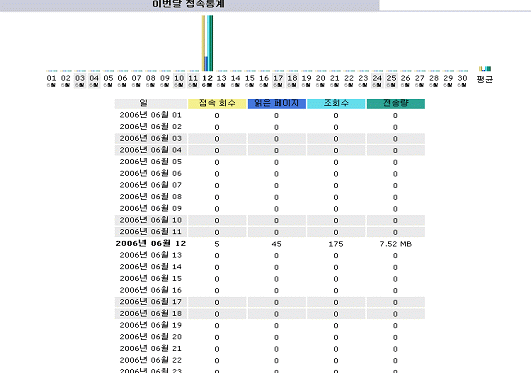Click the green 전송량 column header
Screen dimensions: 531x377
point(396,103)
